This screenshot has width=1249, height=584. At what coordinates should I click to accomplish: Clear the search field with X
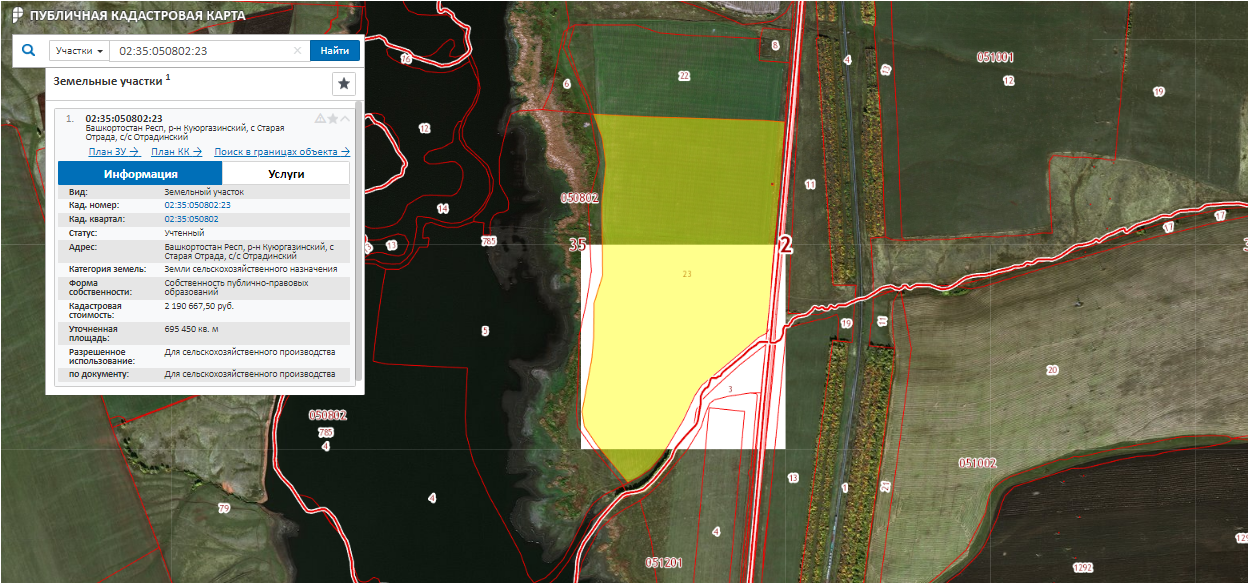click(x=297, y=51)
